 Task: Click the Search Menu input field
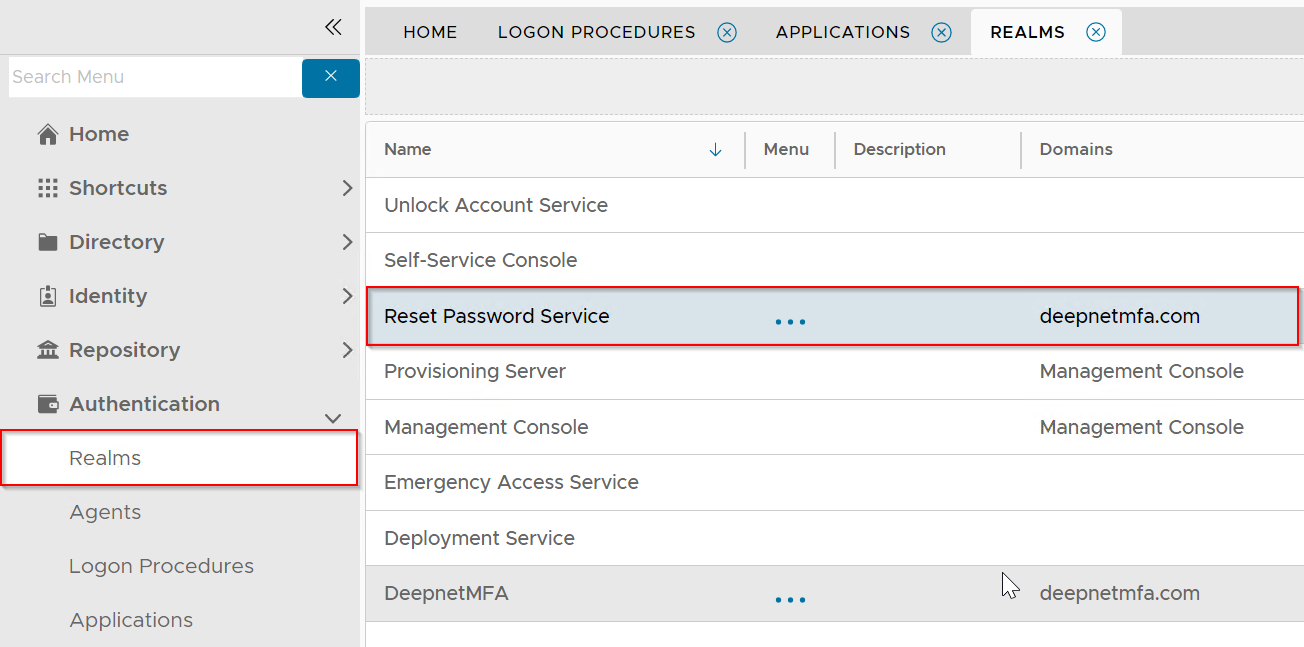click(154, 77)
